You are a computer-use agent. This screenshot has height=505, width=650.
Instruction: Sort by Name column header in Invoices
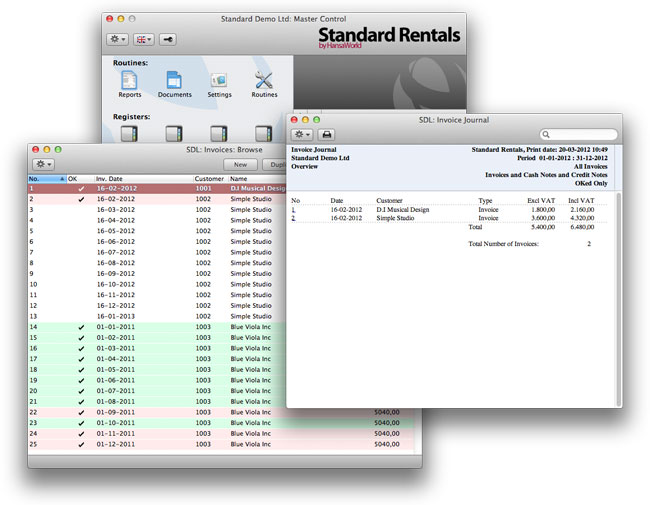click(x=257, y=179)
